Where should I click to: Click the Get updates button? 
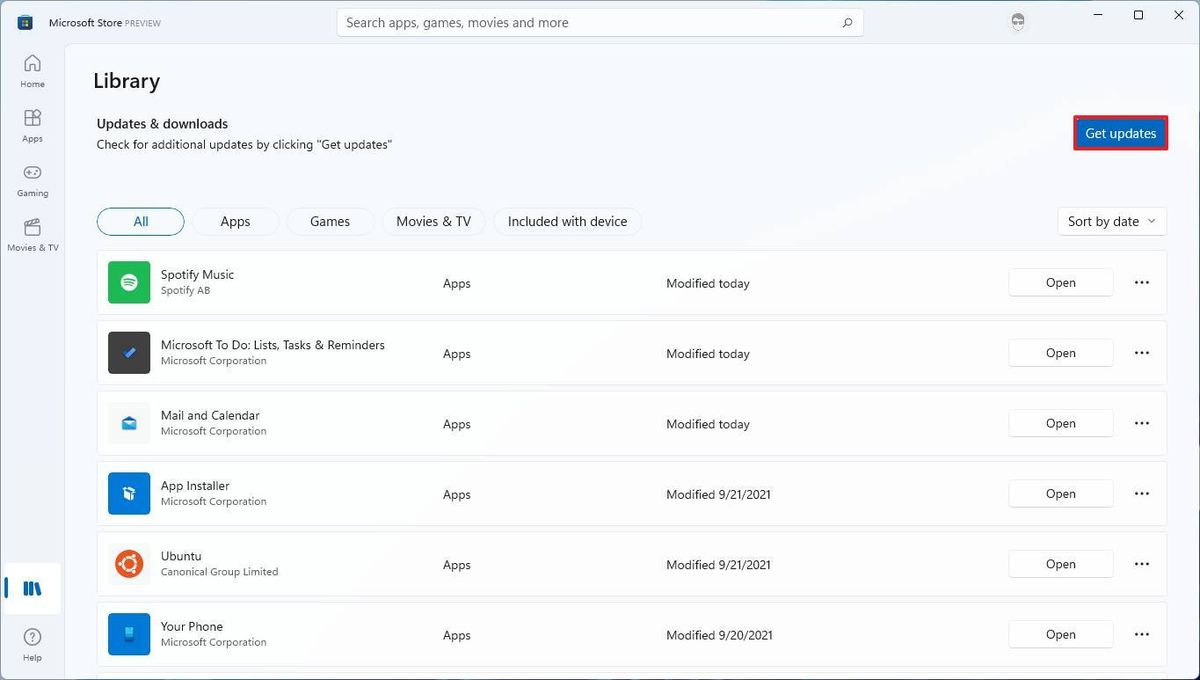click(x=1120, y=133)
